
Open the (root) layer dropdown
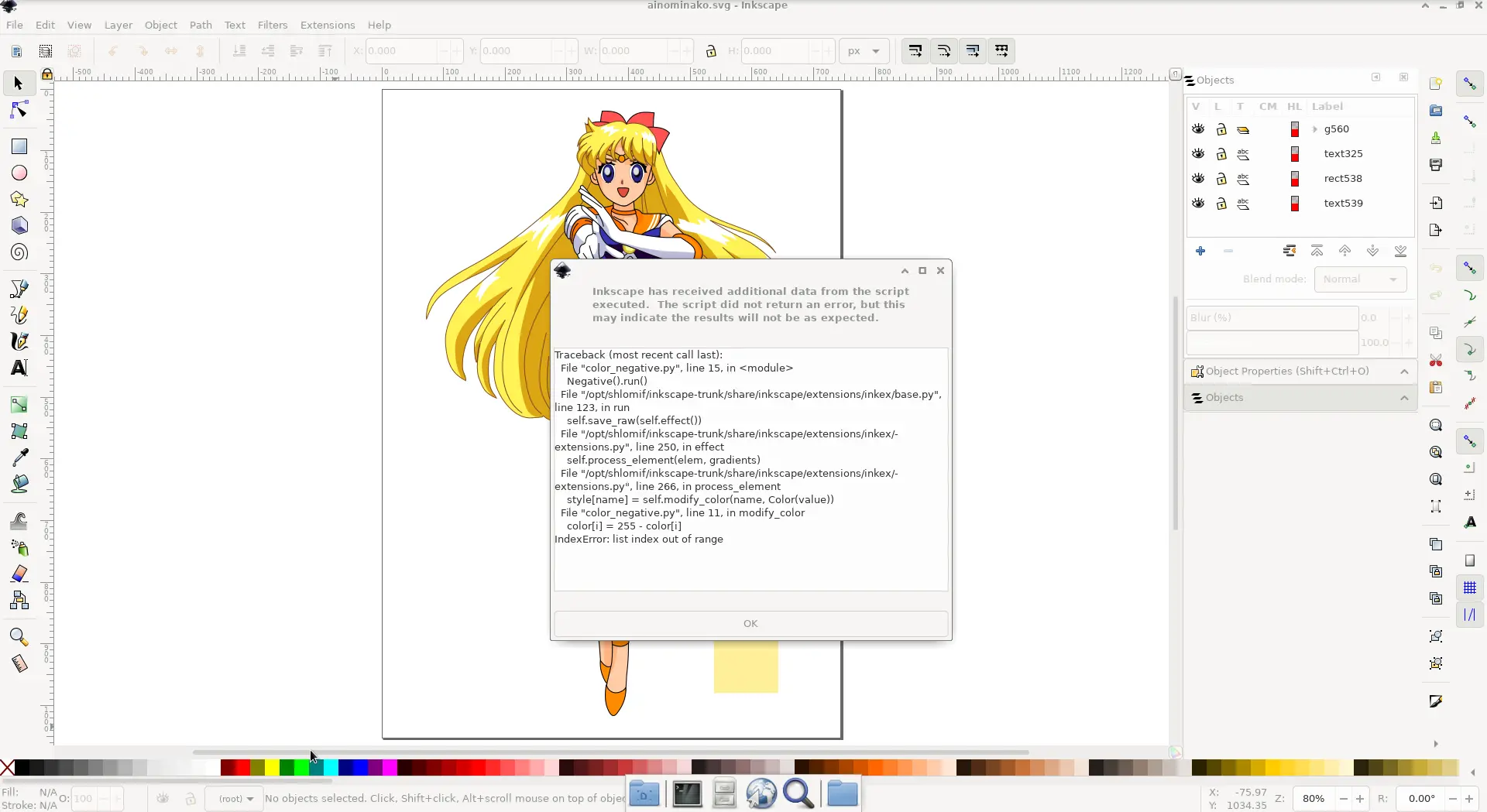click(234, 799)
